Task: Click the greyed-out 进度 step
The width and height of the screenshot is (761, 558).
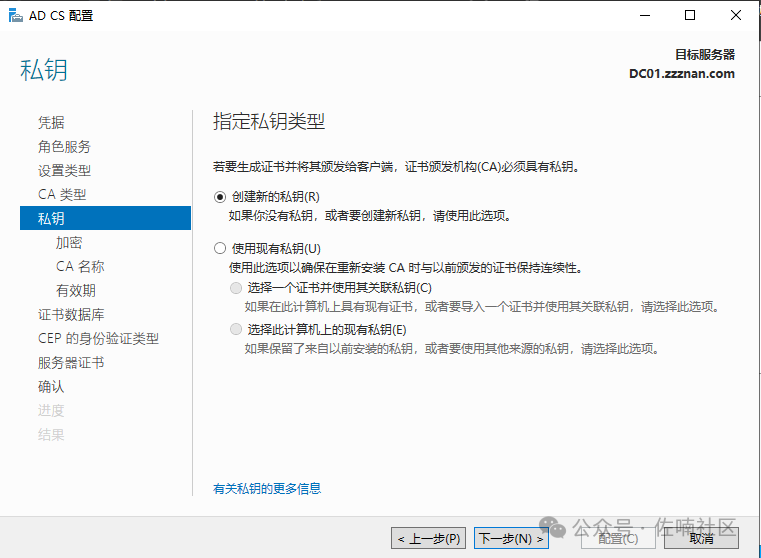Action: pyautogui.click(x=51, y=410)
